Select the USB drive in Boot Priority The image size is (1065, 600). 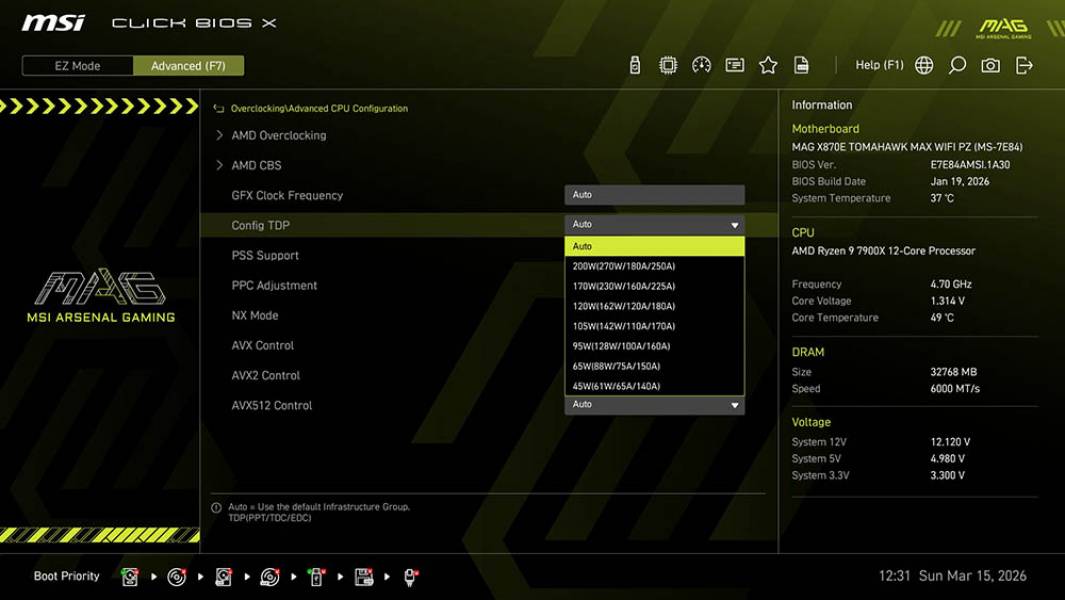(x=317, y=577)
